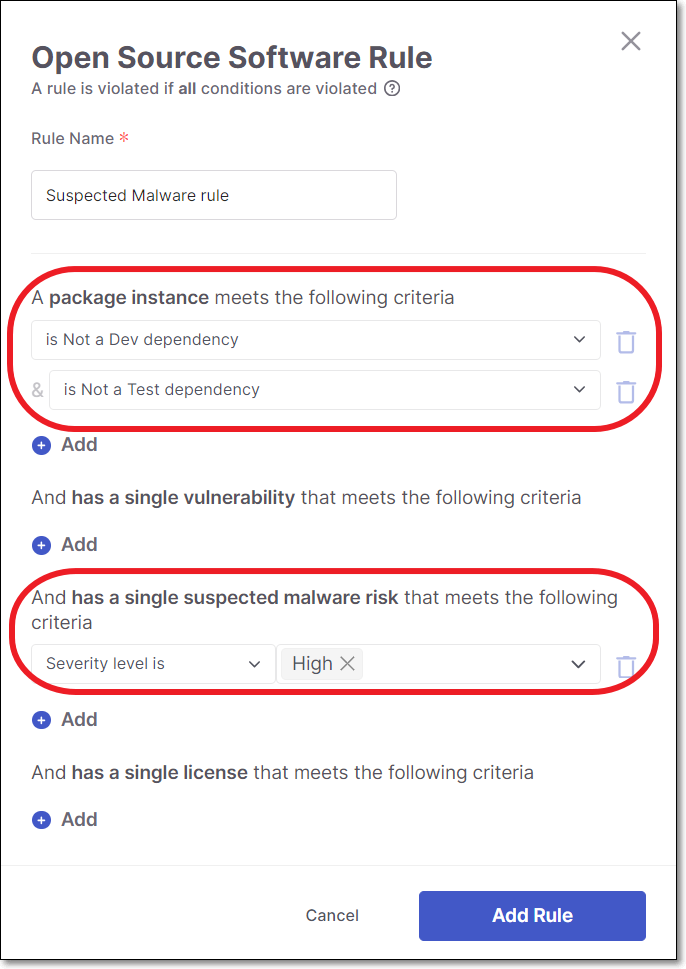Click plus icon under package instance criteria

[x=41, y=445]
